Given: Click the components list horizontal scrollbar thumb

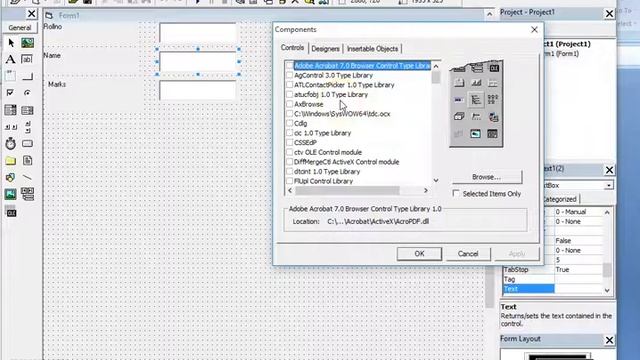Looking at the screenshot, I should pos(347,190).
